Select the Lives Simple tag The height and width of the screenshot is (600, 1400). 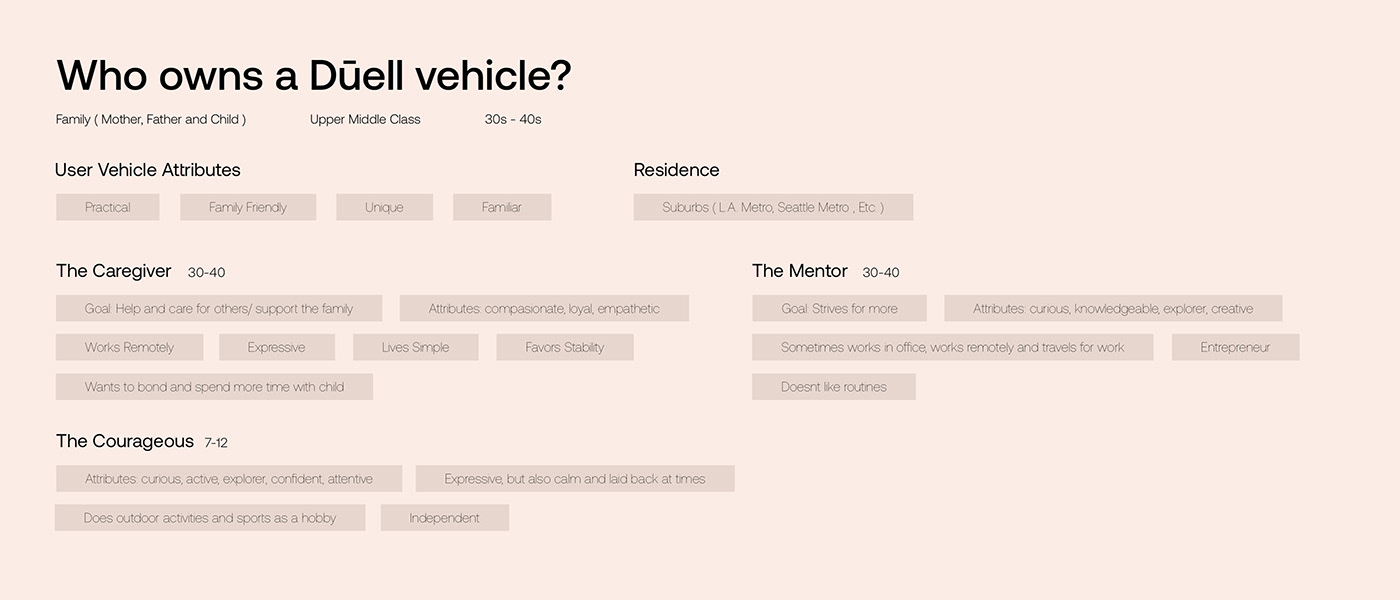tap(415, 347)
